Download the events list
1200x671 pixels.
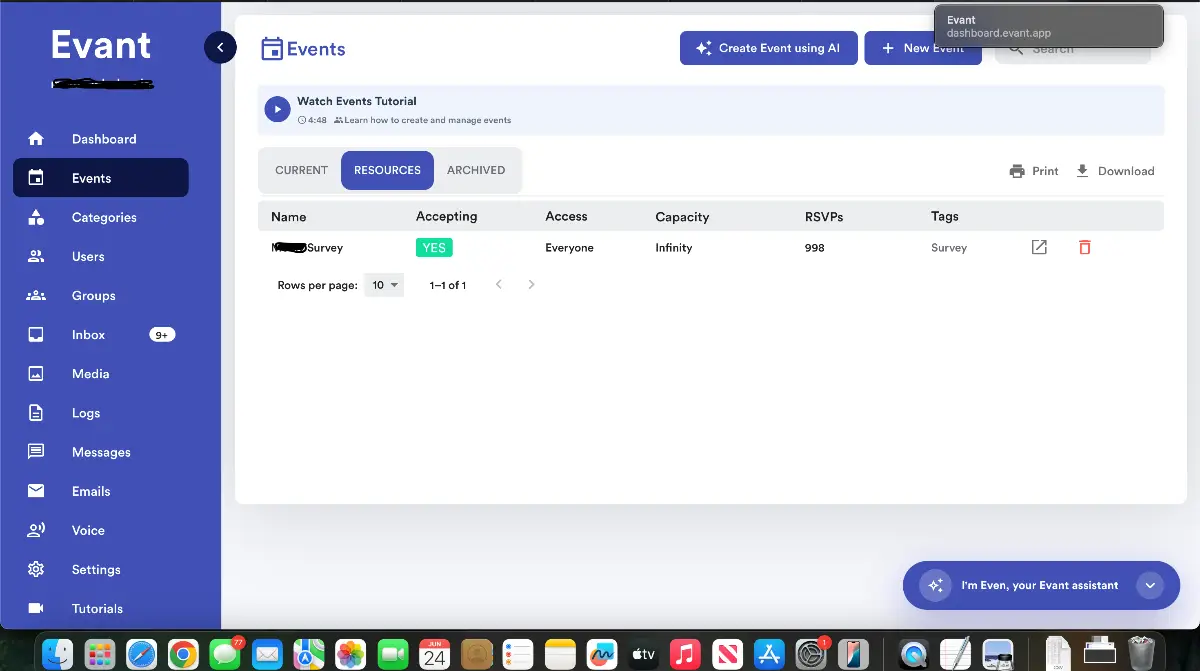pos(1114,171)
